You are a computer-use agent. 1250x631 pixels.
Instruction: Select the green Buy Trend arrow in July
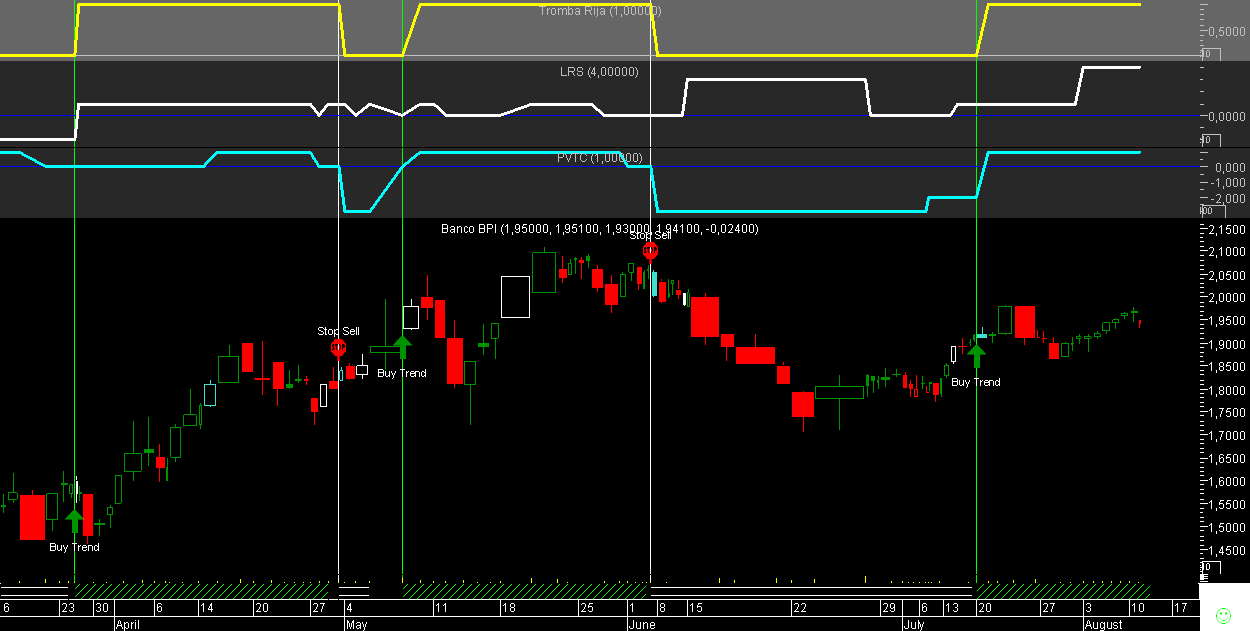976,357
